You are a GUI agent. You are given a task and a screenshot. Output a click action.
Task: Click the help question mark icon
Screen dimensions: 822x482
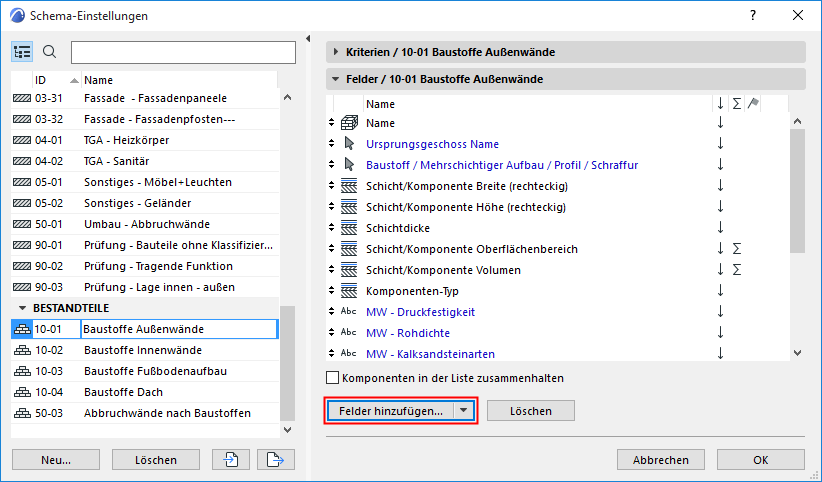tap(752, 15)
